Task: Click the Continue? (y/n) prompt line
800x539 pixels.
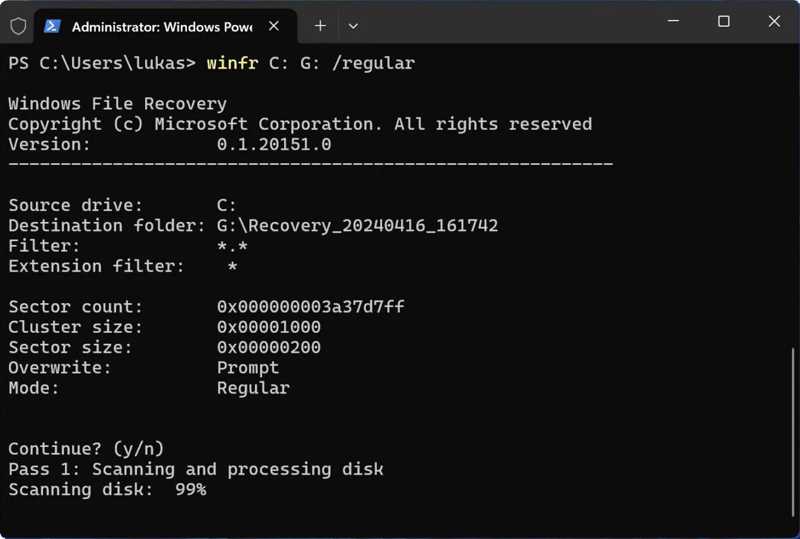Action: (x=86, y=449)
